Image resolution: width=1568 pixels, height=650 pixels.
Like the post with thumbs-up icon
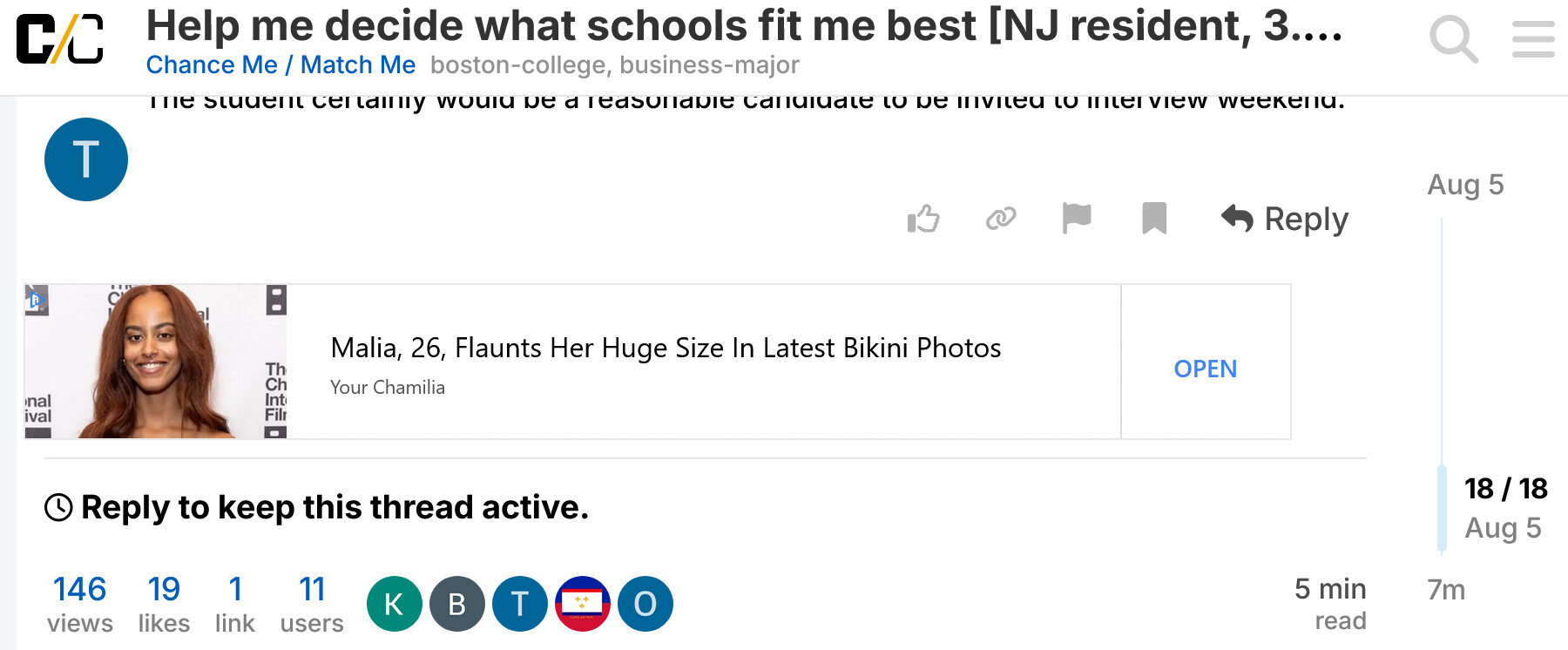(x=923, y=219)
